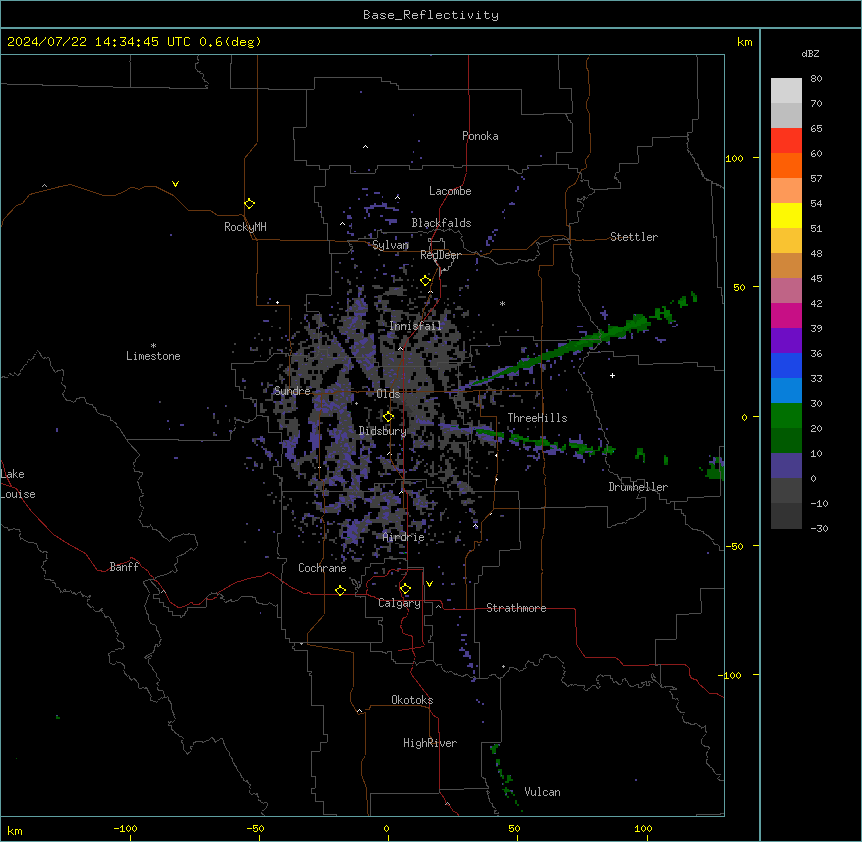Pick the yellow 51-54 dBZ legend swatch

pyautogui.click(x=786, y=216)
